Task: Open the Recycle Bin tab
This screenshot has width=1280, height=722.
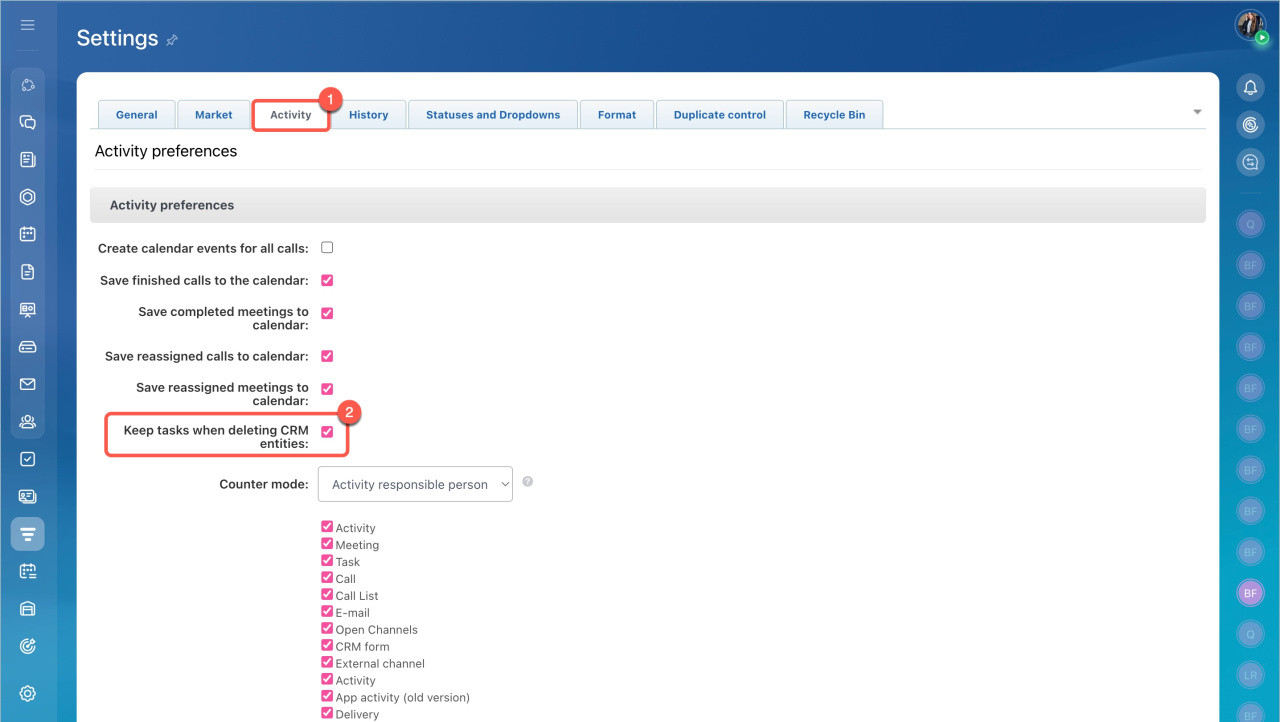Action: [834, 115]
